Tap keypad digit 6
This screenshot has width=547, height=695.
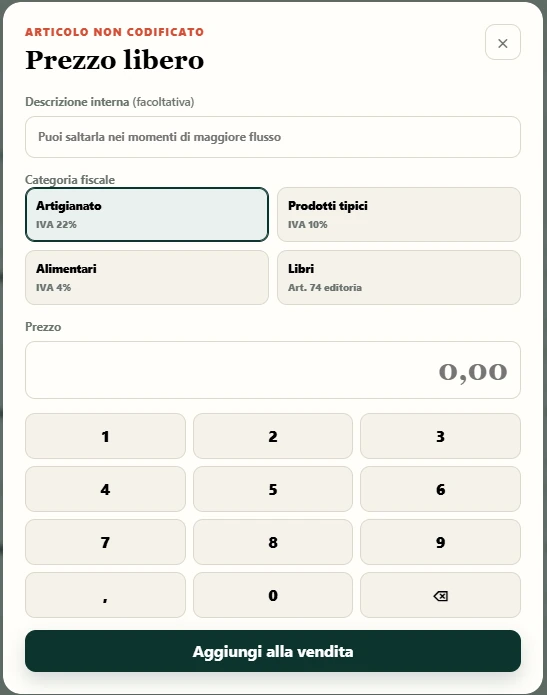point(440,489)
